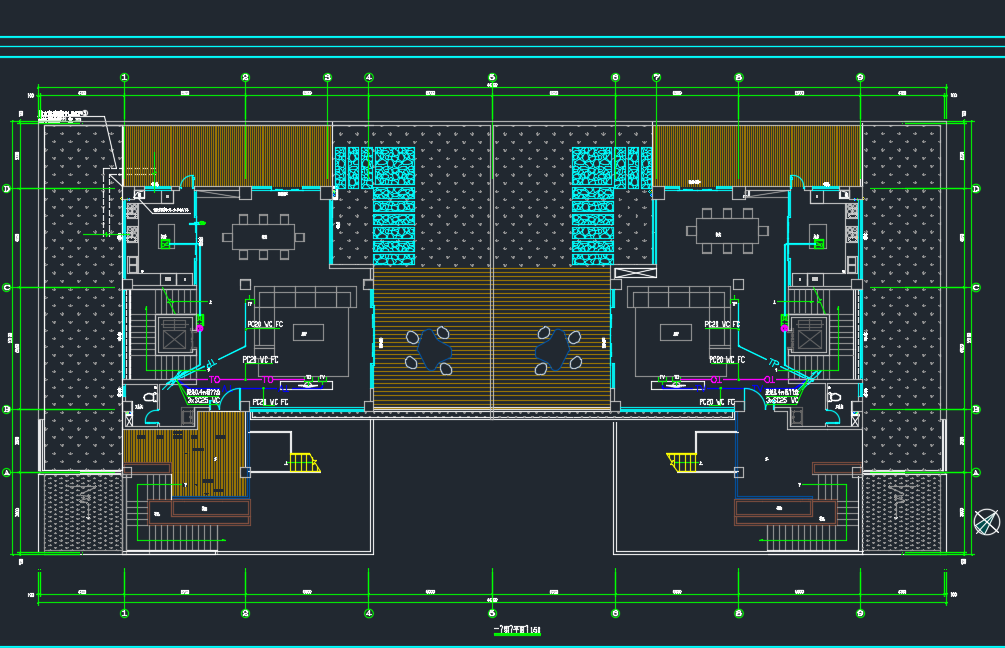1005x648 pixels.
Task: Pick grid bubble 6 on the bottom axis
Action: (615, 613)
